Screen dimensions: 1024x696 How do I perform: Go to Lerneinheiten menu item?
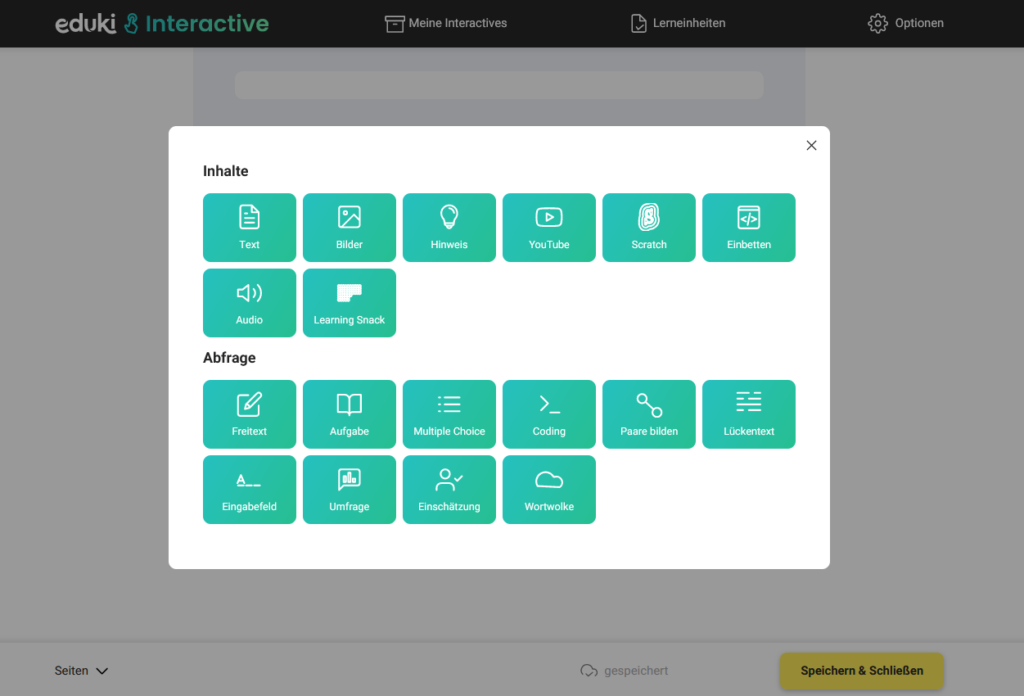[678, 23]
